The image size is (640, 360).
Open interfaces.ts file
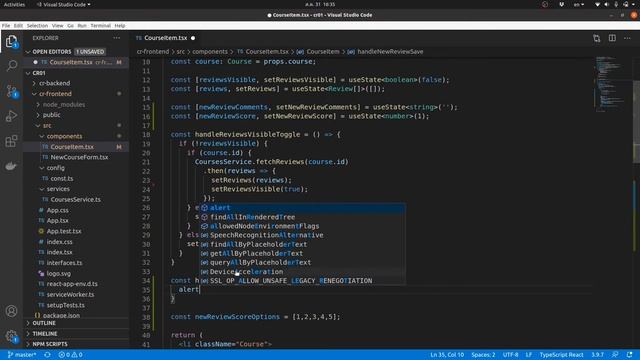(x=76, y=263)
